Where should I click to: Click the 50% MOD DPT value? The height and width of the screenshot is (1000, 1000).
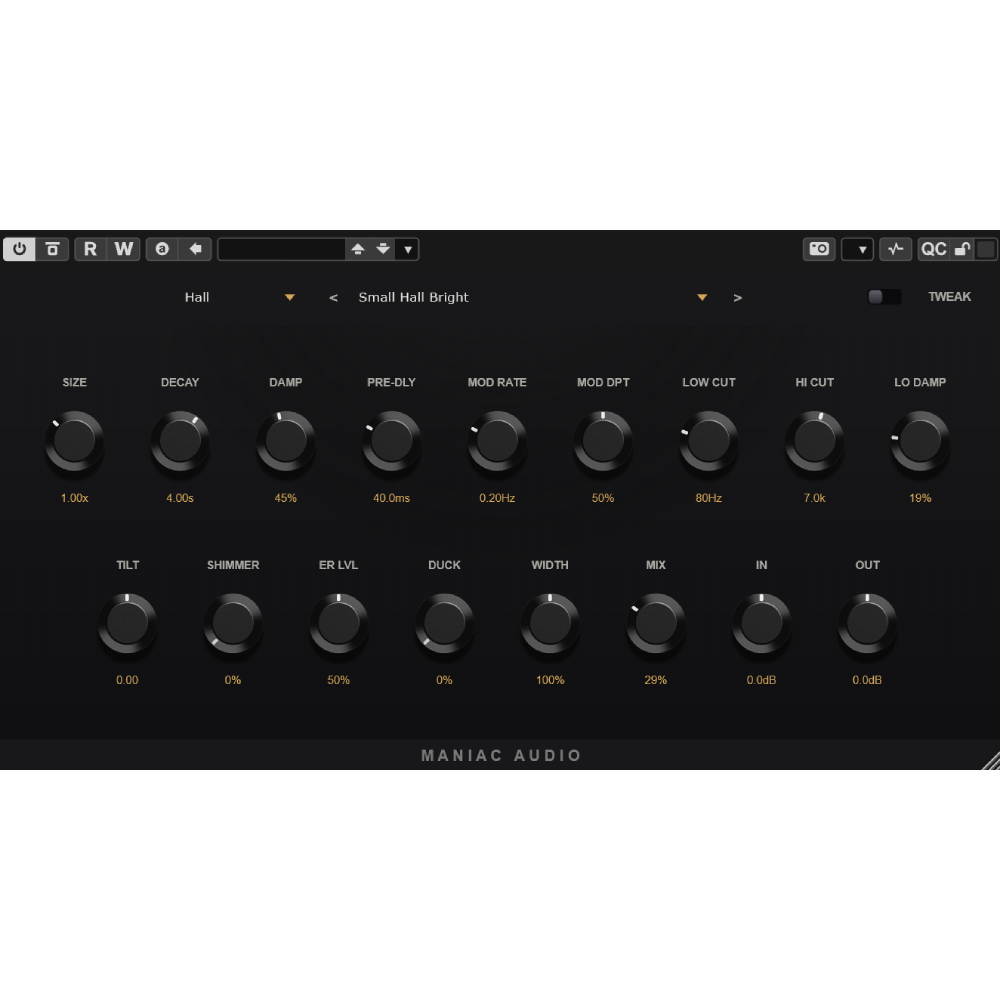coord(603,498)
